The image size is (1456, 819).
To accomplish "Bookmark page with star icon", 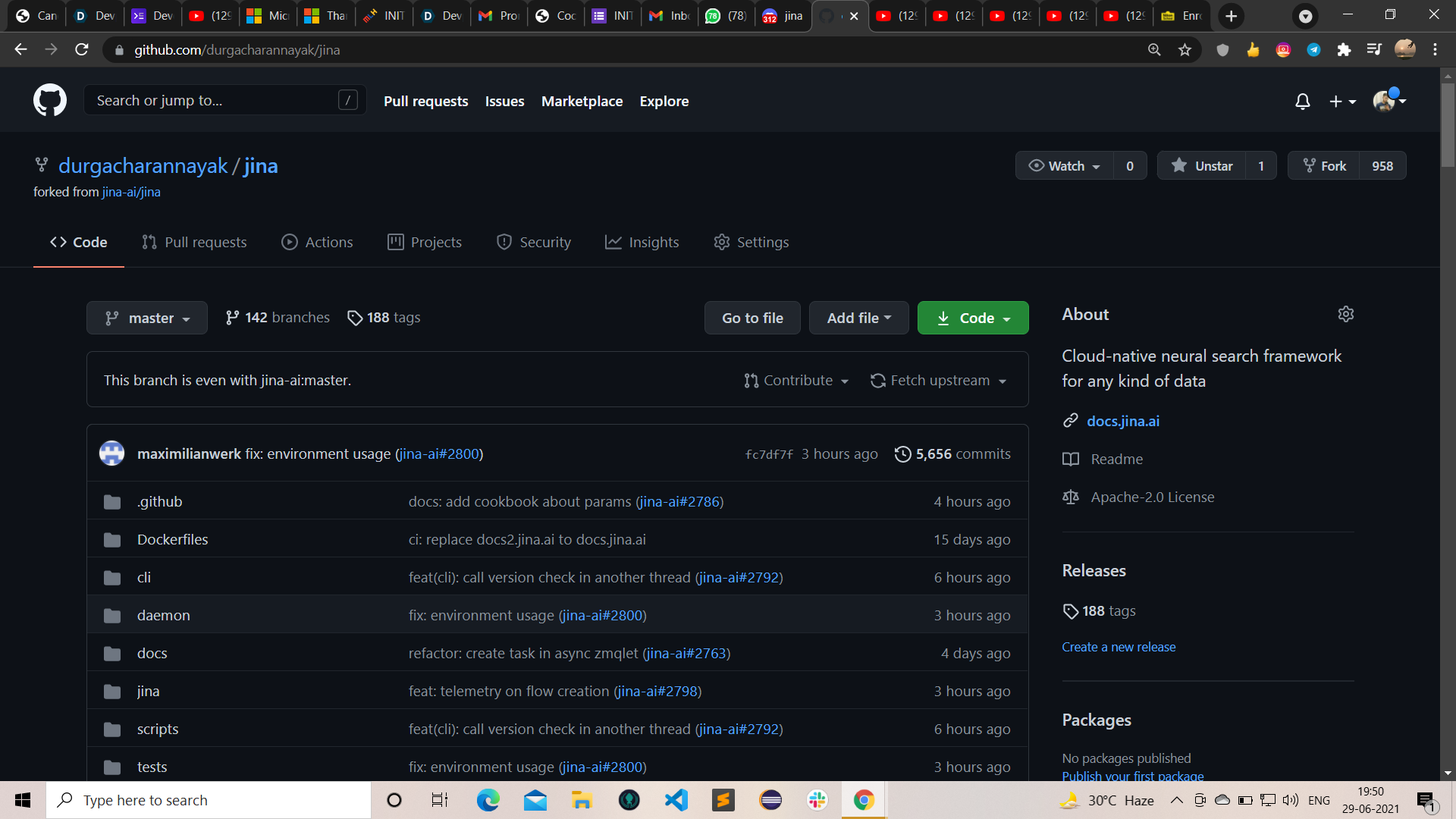I will (1185, 50).
